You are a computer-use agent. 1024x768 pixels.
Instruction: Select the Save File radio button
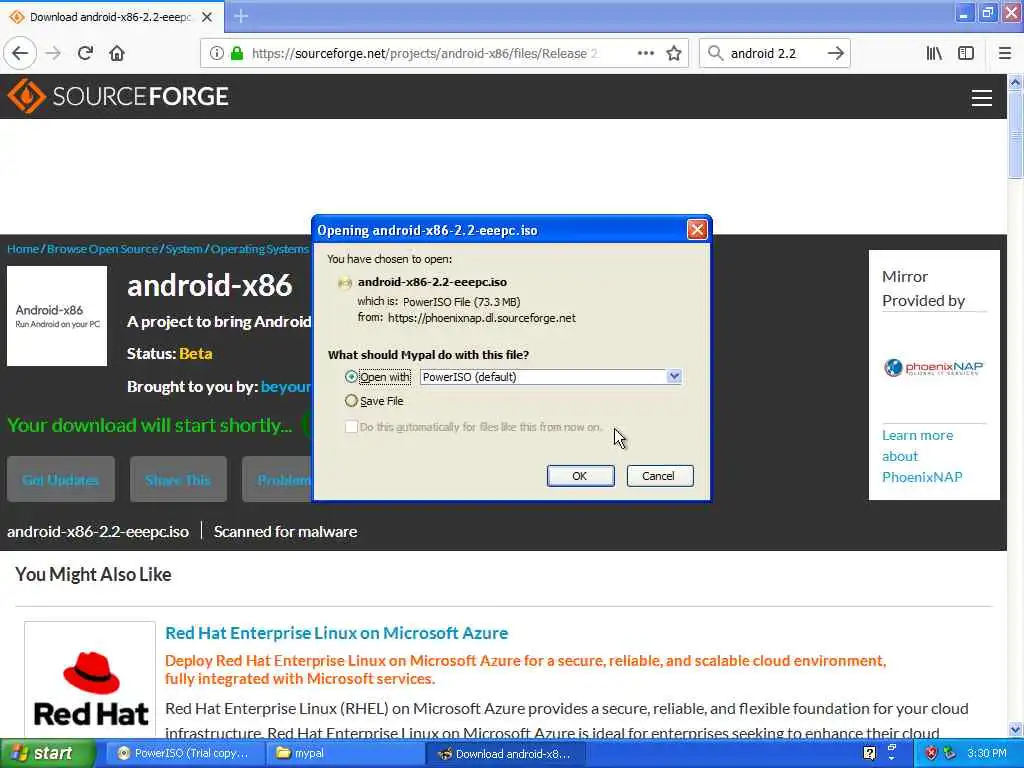coord(351,401)
